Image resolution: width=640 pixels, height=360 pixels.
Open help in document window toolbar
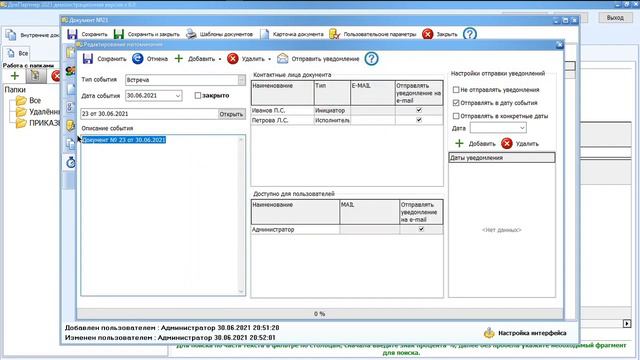(470, 34)
